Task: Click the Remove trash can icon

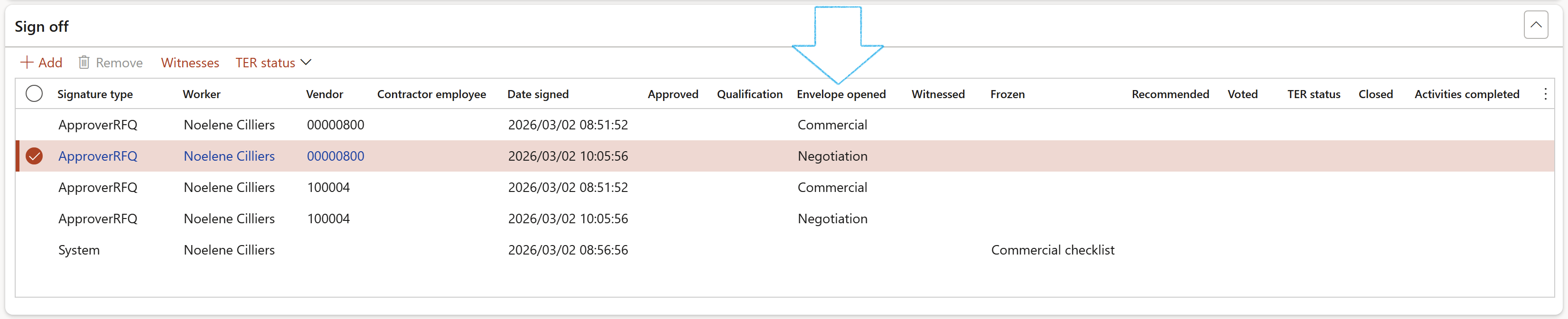Action: pos(84,63)
